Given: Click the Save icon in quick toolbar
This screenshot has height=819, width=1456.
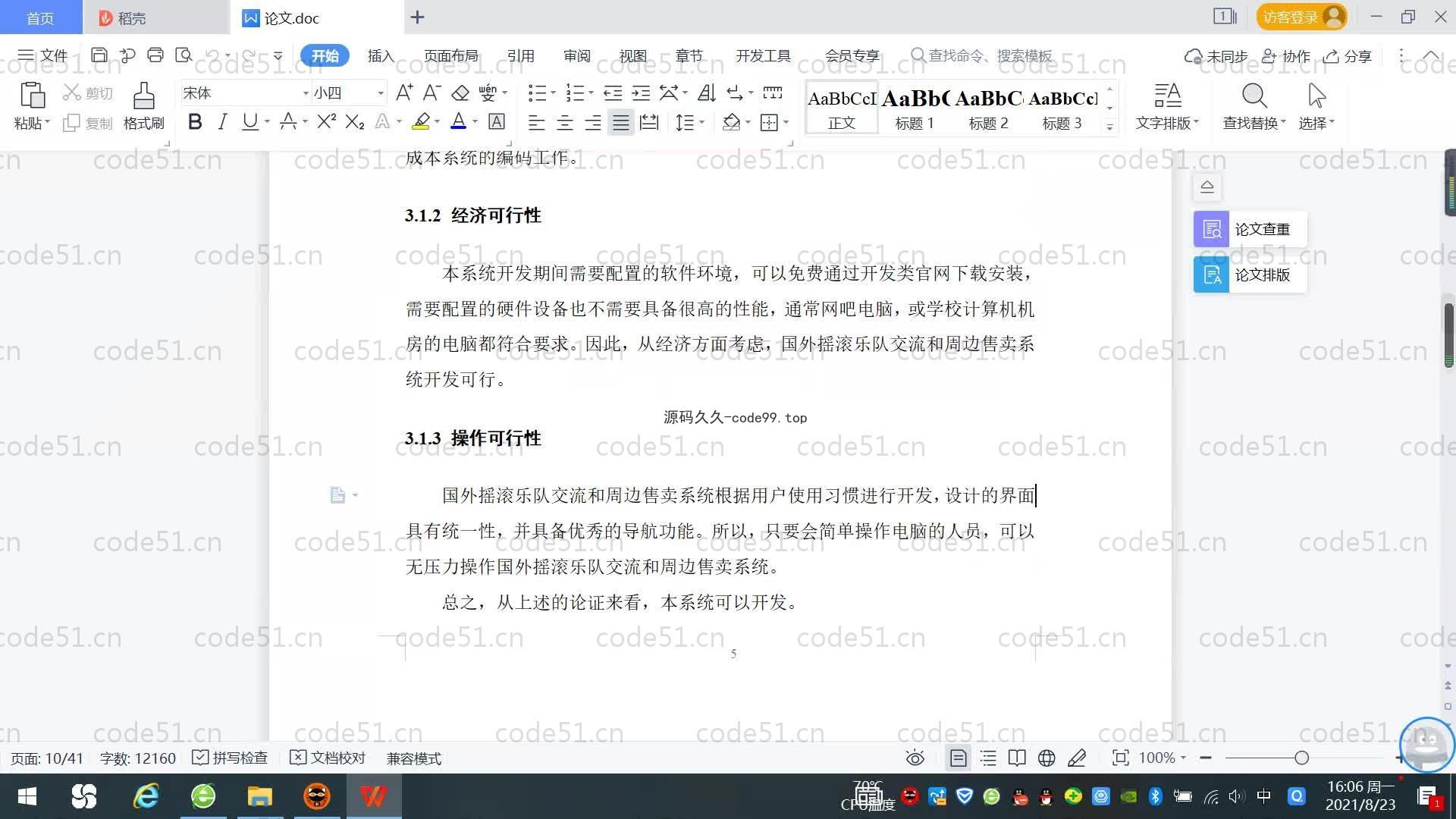Looking at the screenshot, I should click(99, 55).
